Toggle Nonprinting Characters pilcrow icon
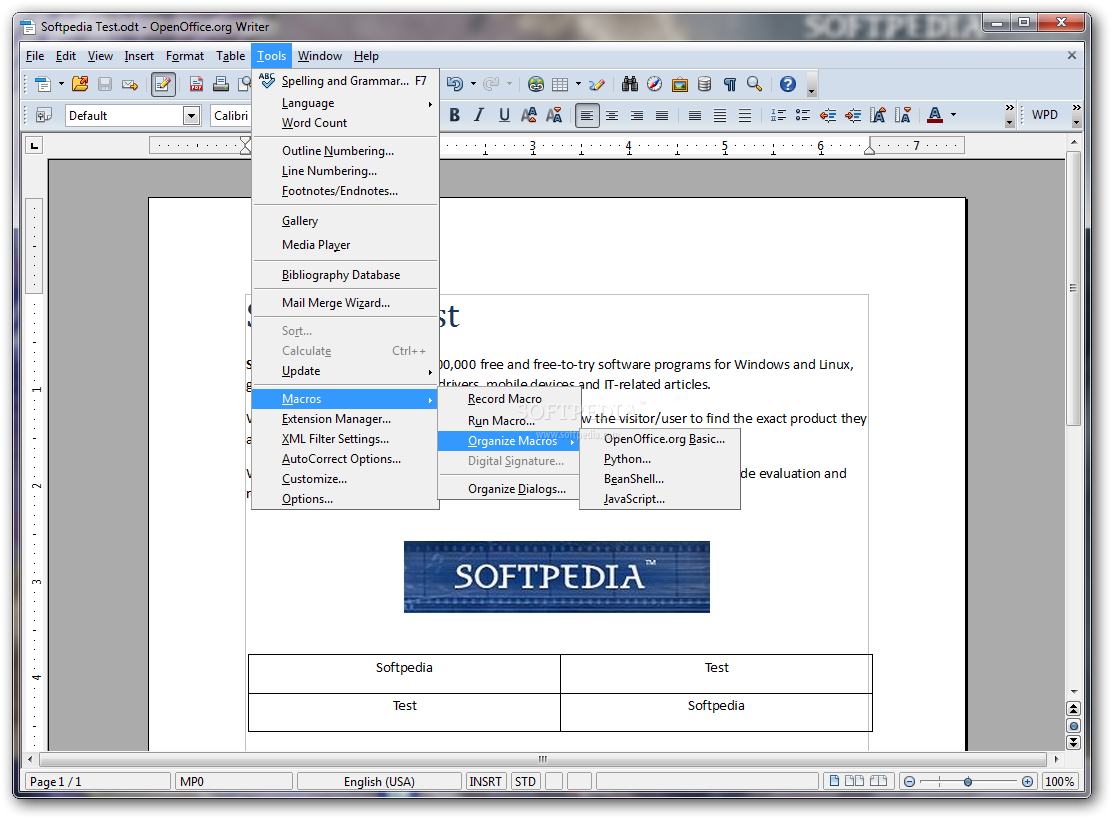Image resolution: width=1112 pixels, height=819 pixels. [730, 84]
